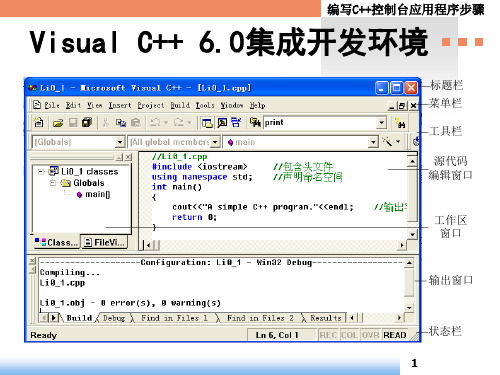Click in the print find text field
This screenshot has height=375, width=500.
[x=320, y=123]
